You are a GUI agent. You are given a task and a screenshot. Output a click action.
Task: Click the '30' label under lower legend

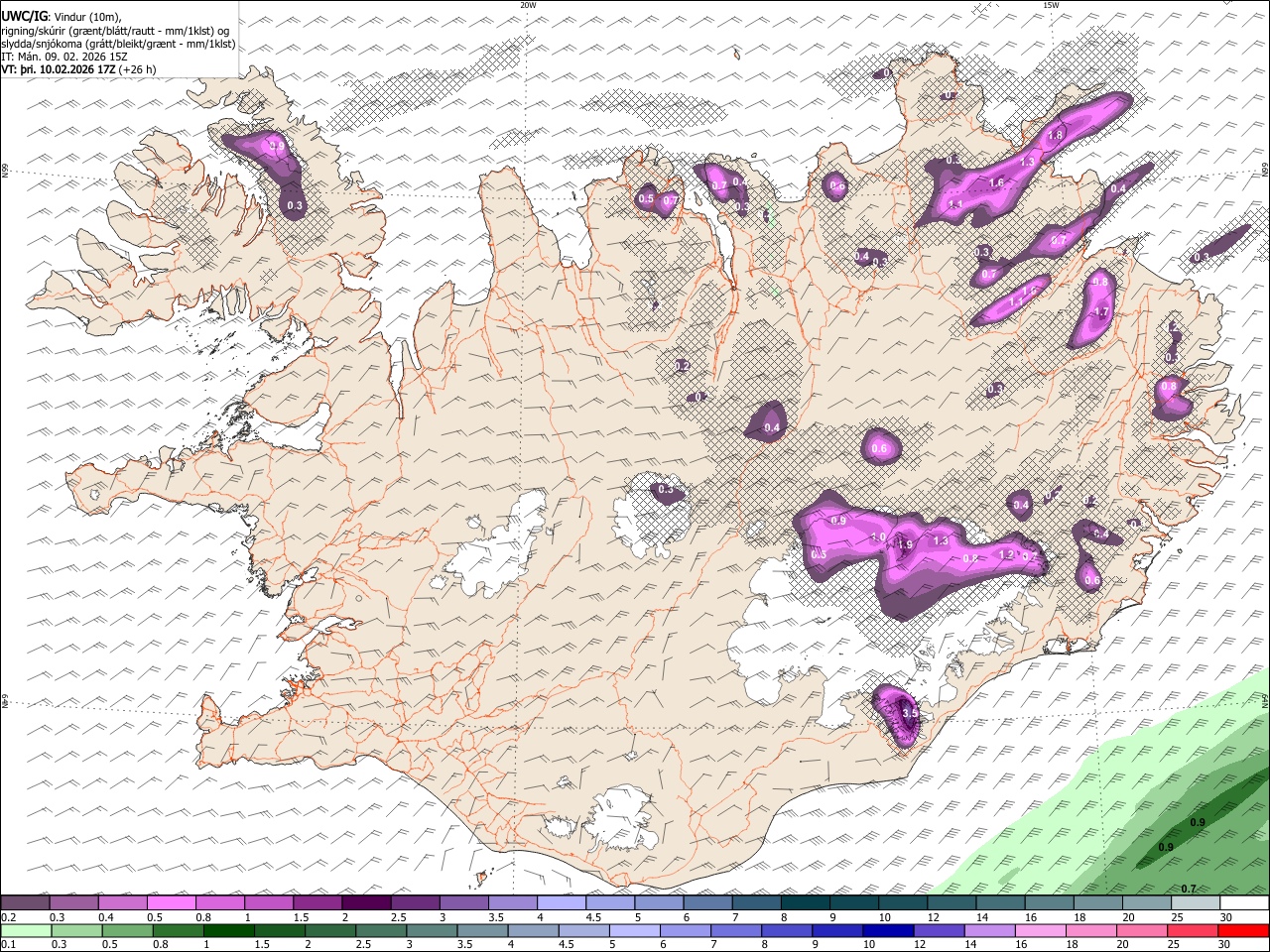click(1226, 945)
